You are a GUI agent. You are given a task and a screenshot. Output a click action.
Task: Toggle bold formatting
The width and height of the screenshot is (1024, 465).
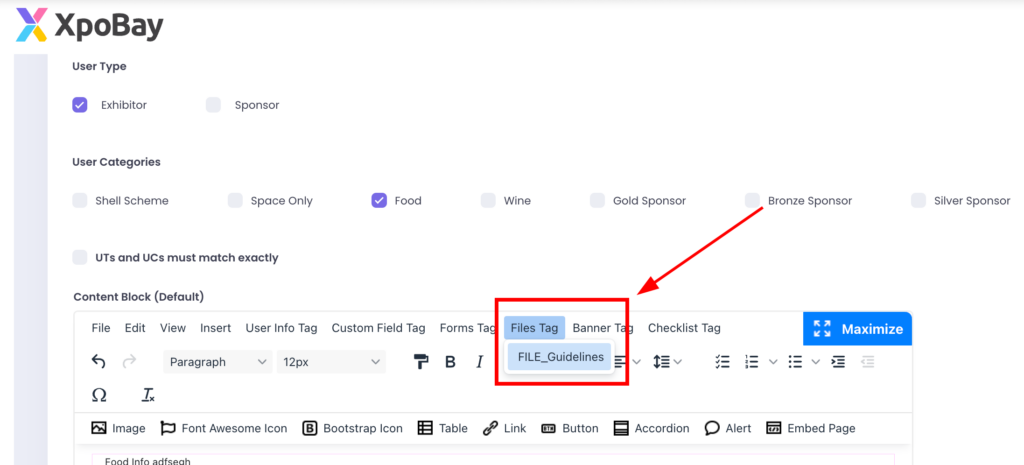450,362
